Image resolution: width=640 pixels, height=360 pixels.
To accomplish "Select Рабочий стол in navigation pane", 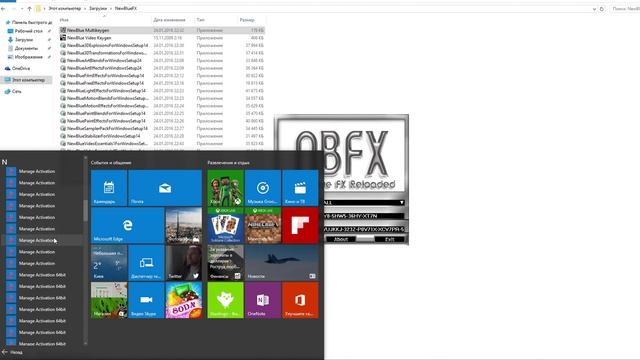I will click(x=29, y=31).
